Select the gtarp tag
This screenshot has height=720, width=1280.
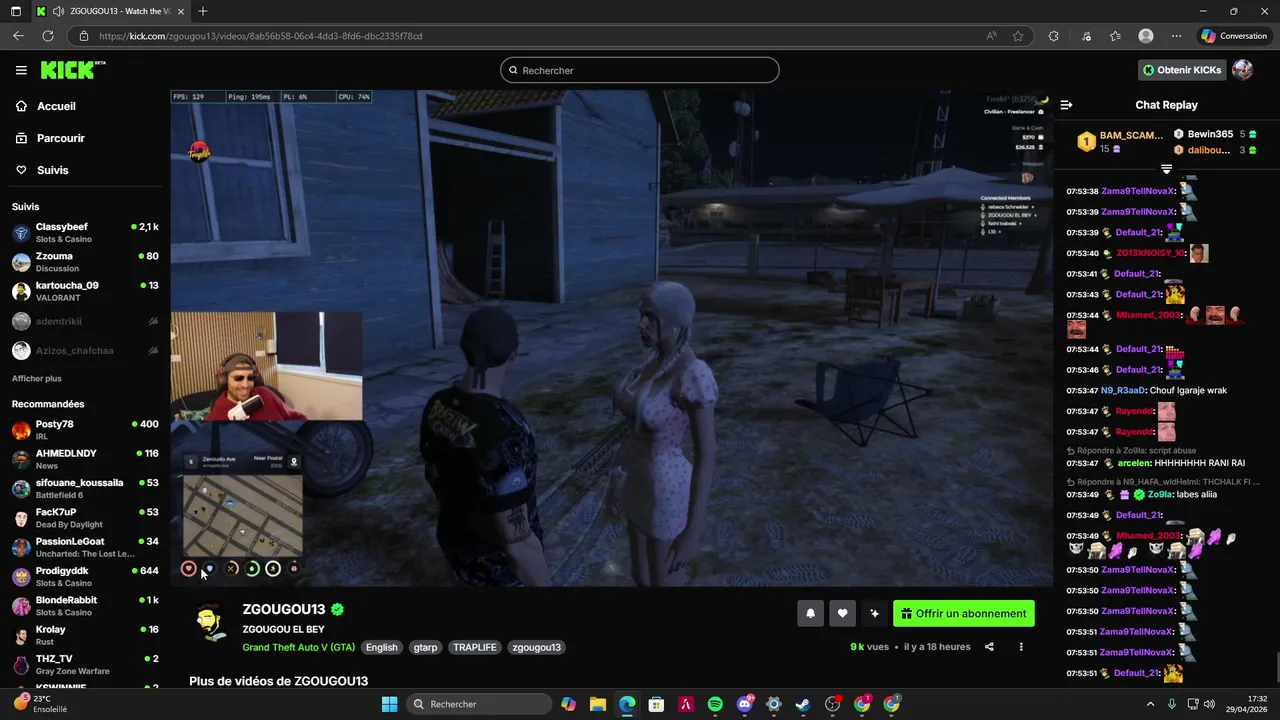point(425,647)
